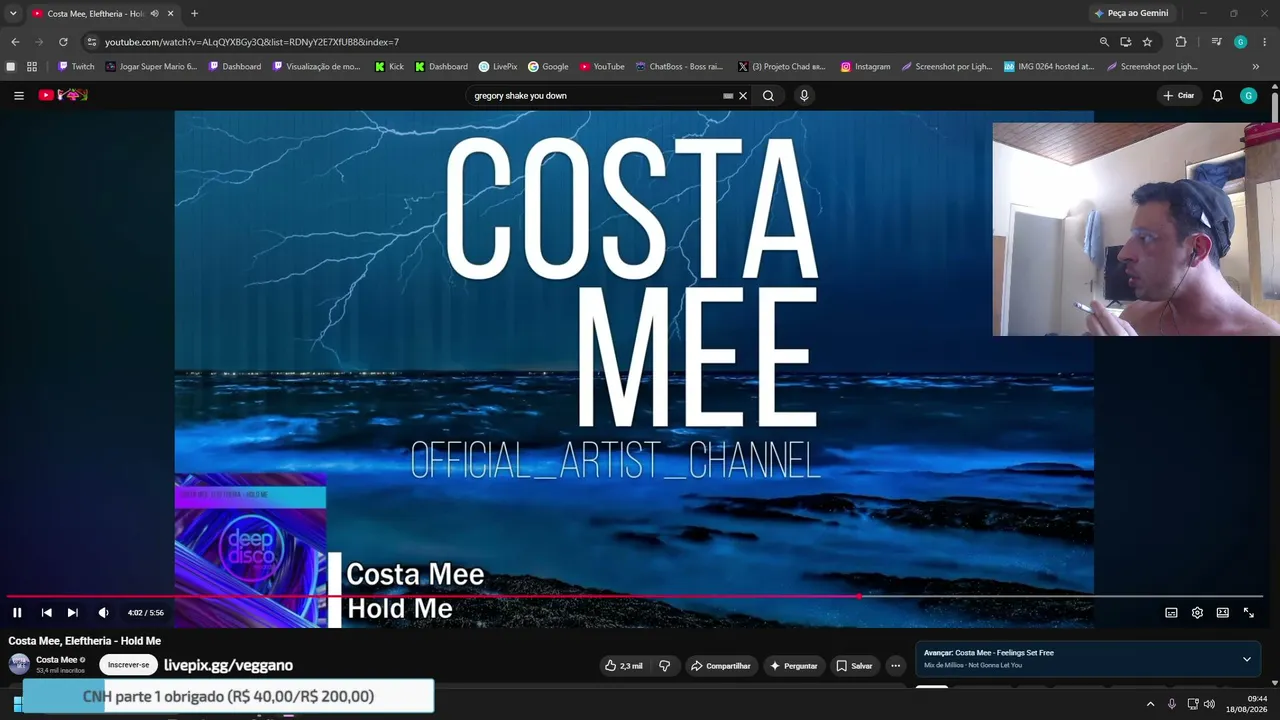This screenshot has height=720, width=1280.
Task: Switch to theater mode
Action: (1222, 613)
